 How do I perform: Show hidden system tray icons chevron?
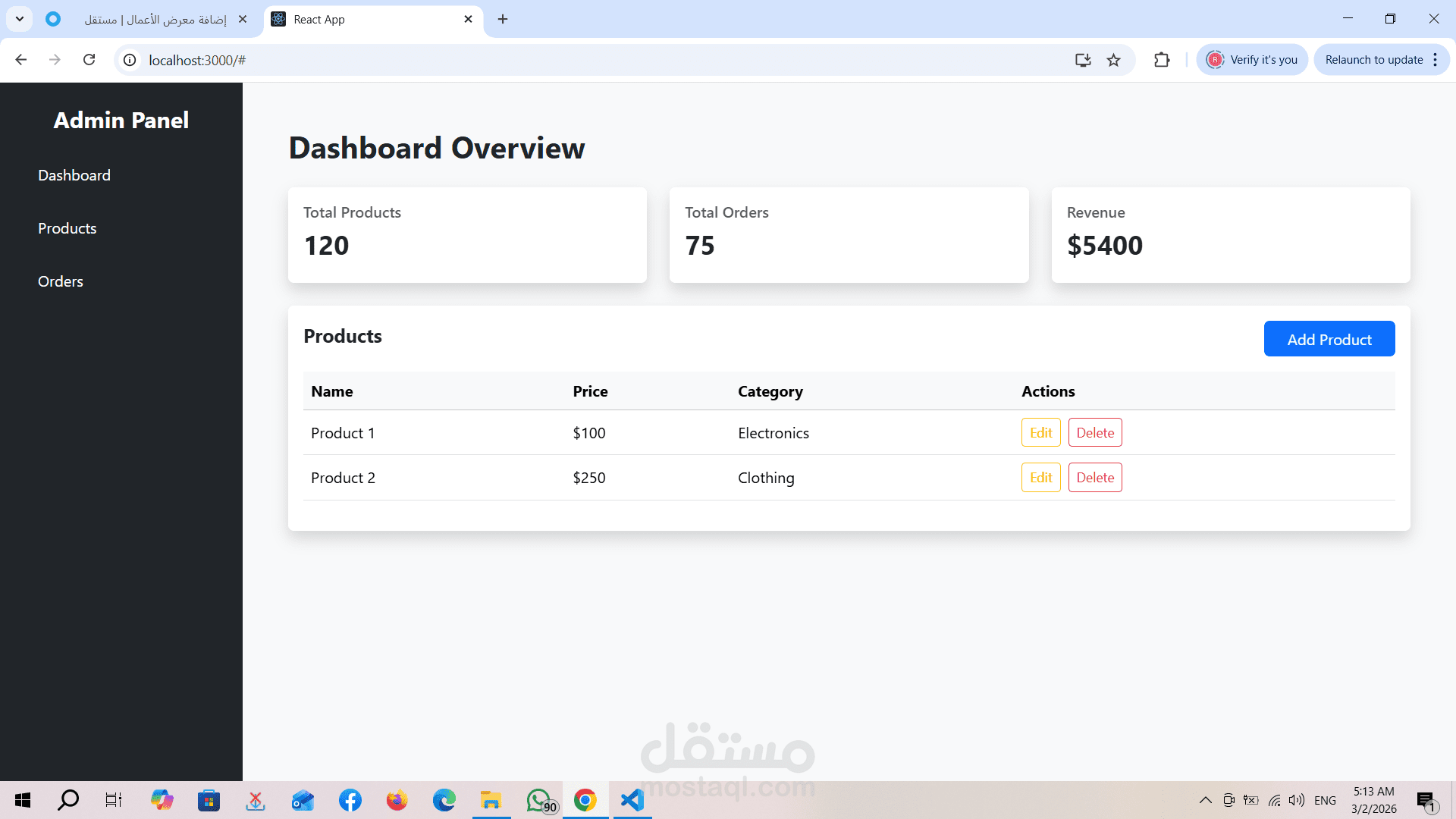click(1205, 800)
